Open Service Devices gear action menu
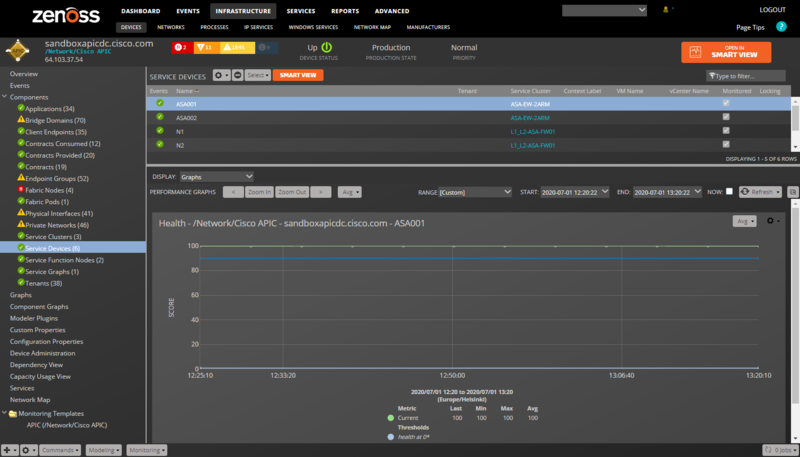The image size is (800, 457). coord(221,75)
